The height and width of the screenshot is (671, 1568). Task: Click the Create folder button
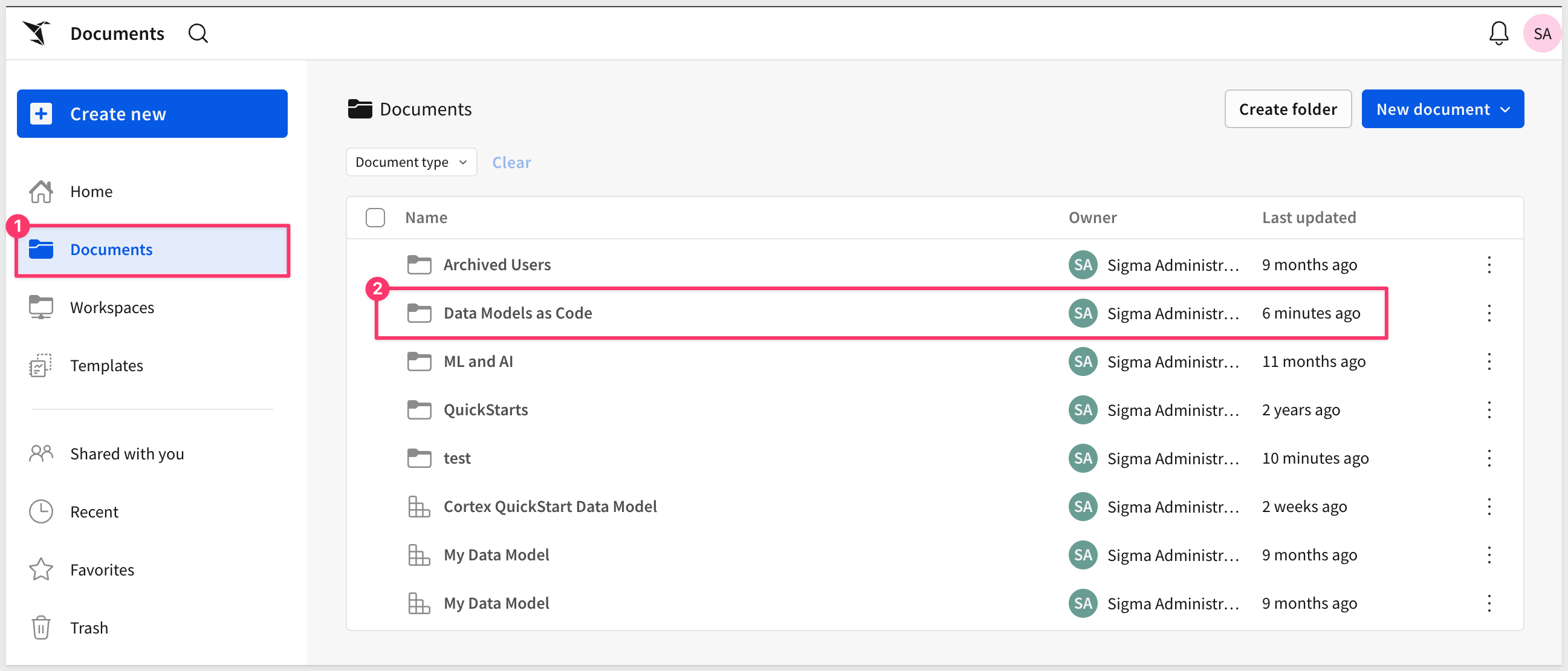coord(1288,109)
